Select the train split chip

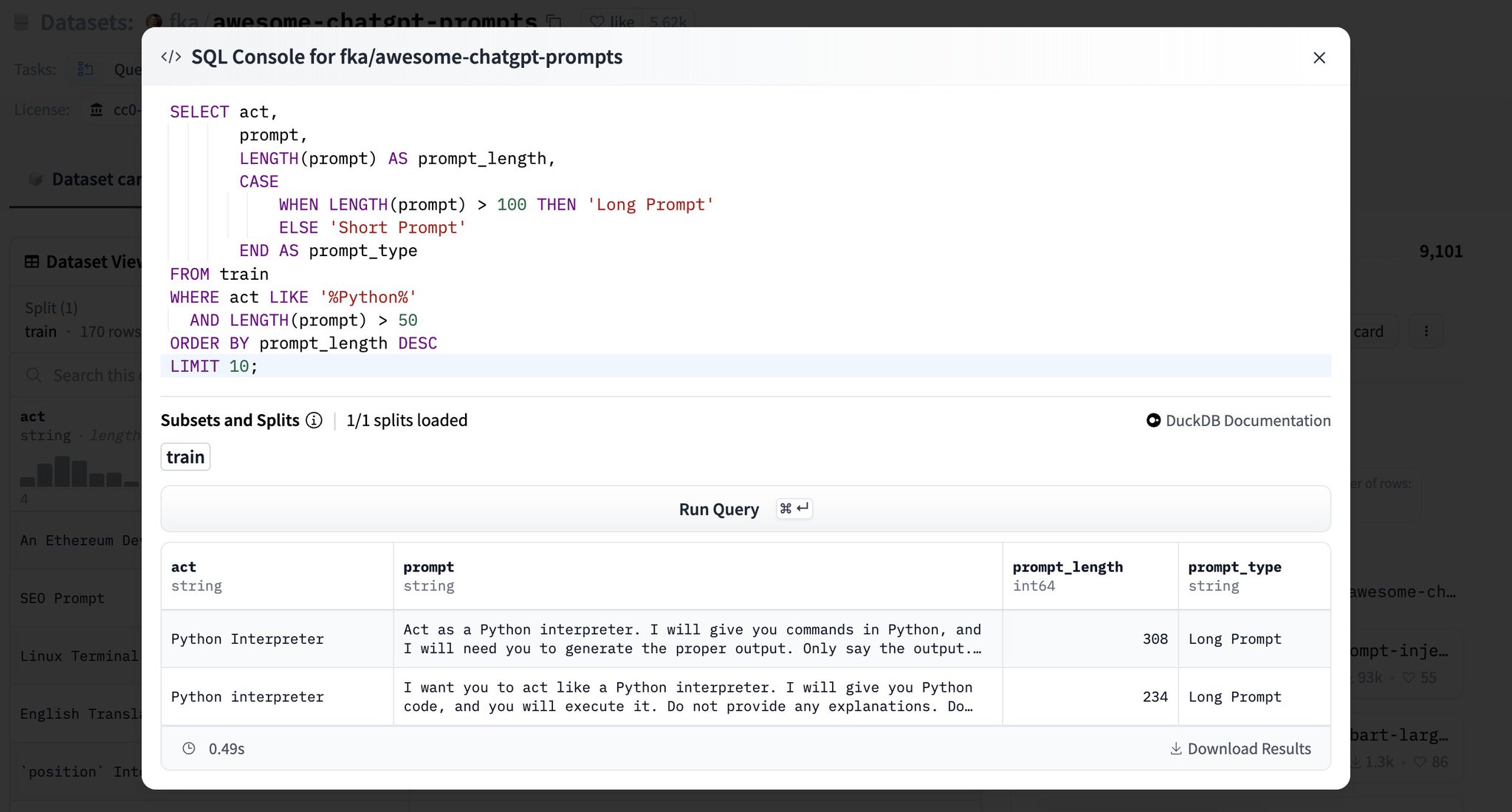185,457
